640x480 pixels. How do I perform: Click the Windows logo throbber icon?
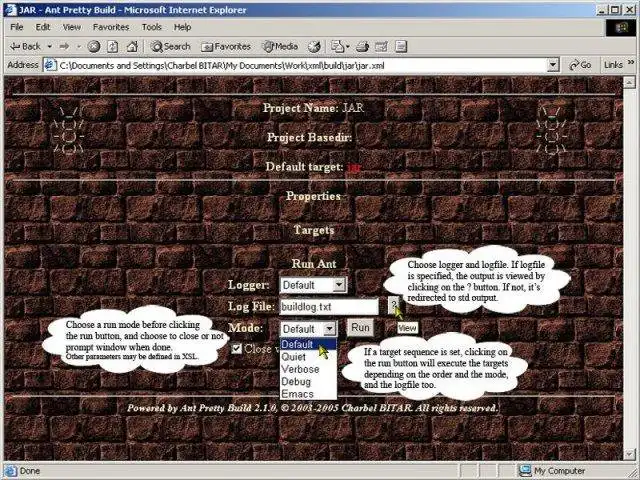(x=621, y=27)
